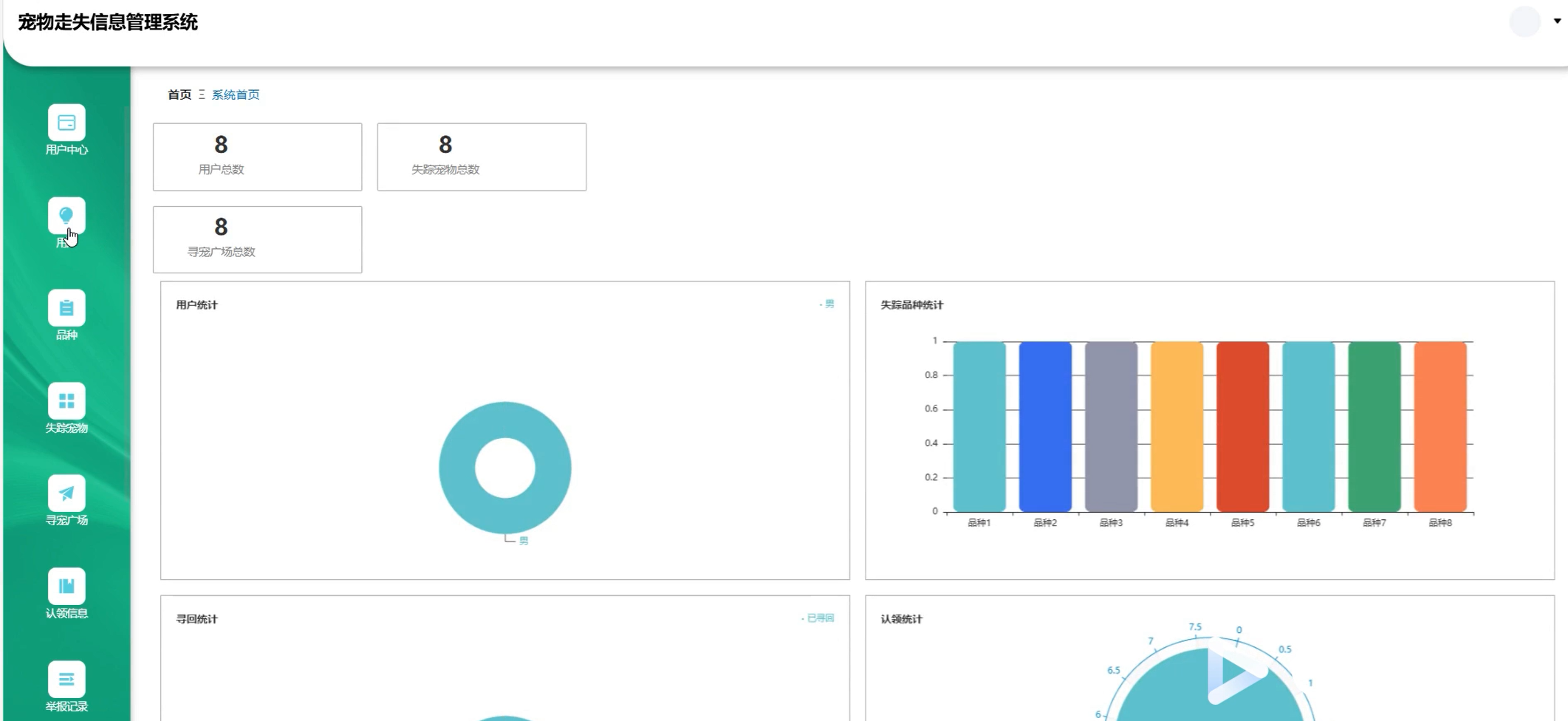
Task: Click the 男 label below the donut
Action: (x=524, y=541)
